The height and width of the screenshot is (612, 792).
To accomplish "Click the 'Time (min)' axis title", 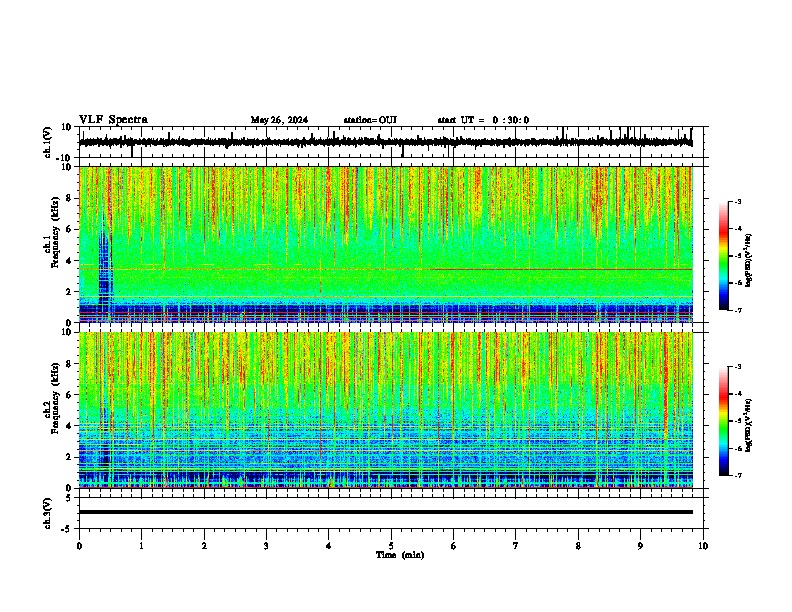I will (400, 555).
